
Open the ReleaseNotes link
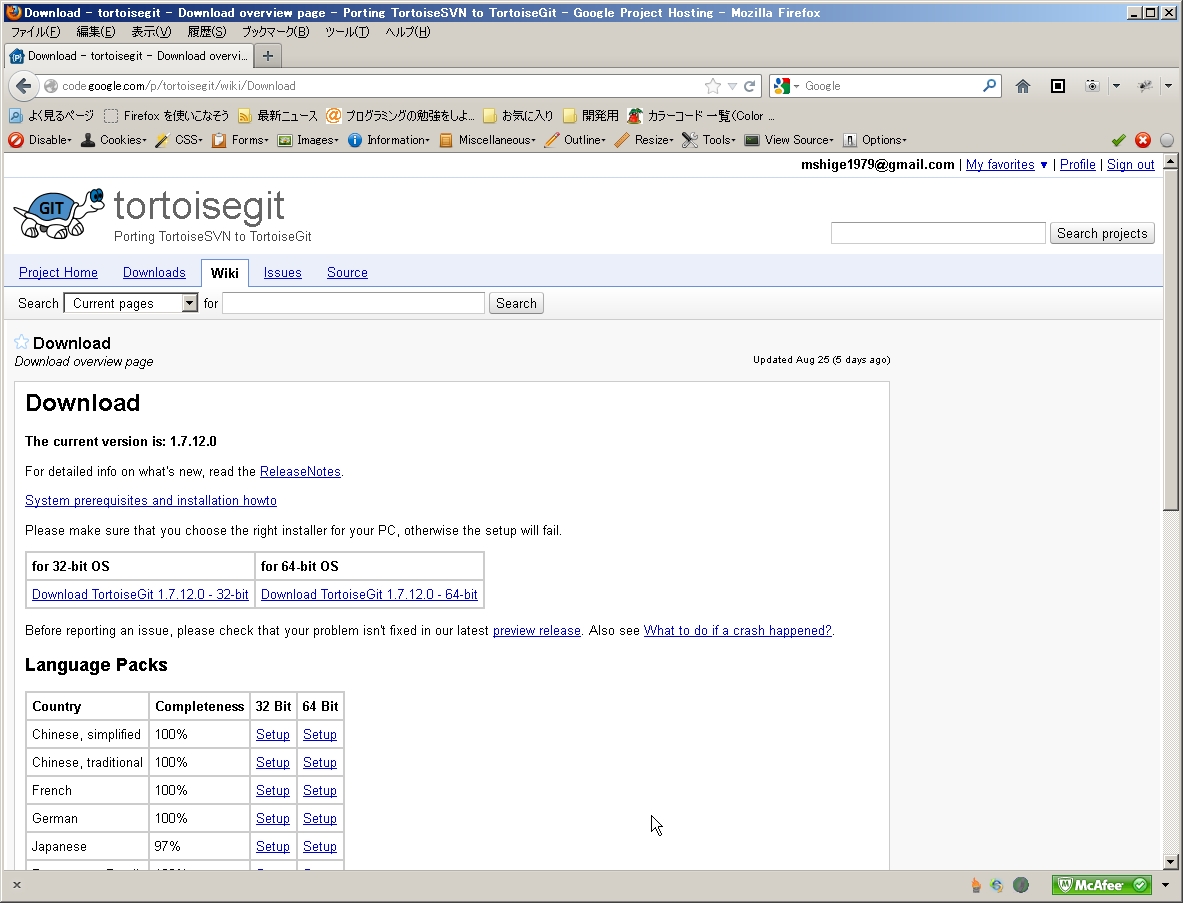pos(300,471)
